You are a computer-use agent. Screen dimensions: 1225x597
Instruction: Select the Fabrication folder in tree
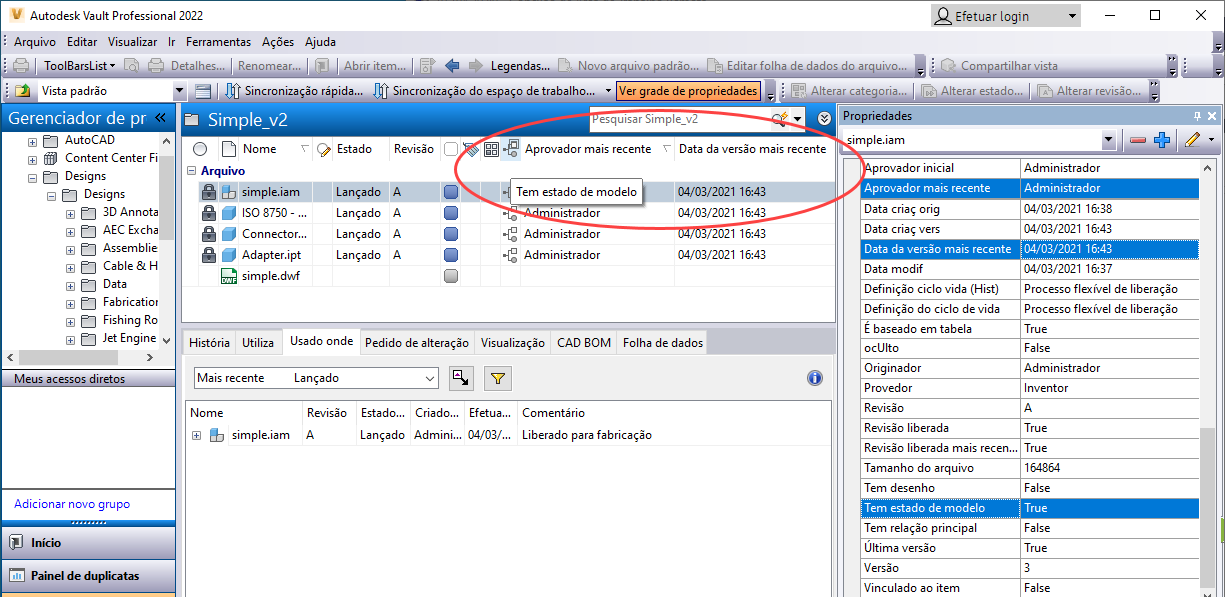tap(131, 302)
